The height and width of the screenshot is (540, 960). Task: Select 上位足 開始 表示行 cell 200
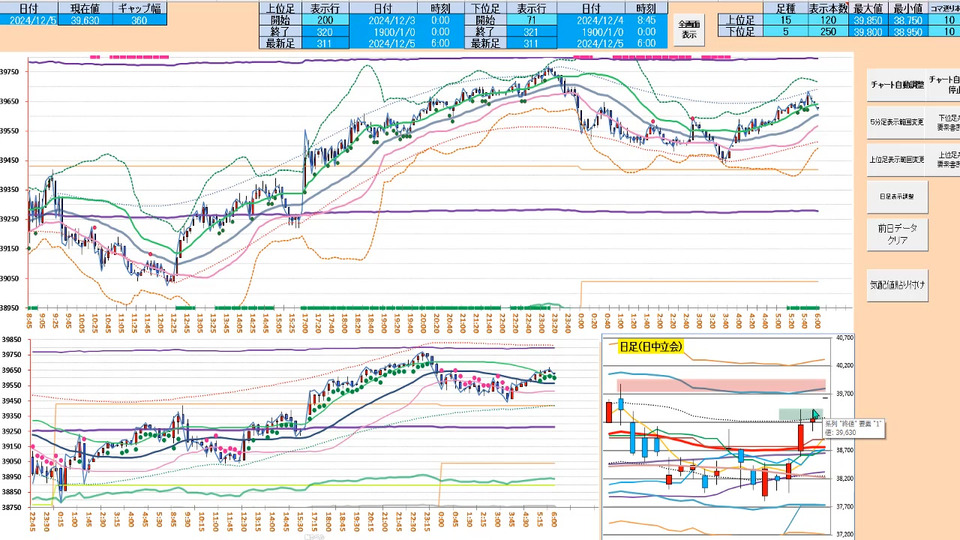click(x=325, y=20)
